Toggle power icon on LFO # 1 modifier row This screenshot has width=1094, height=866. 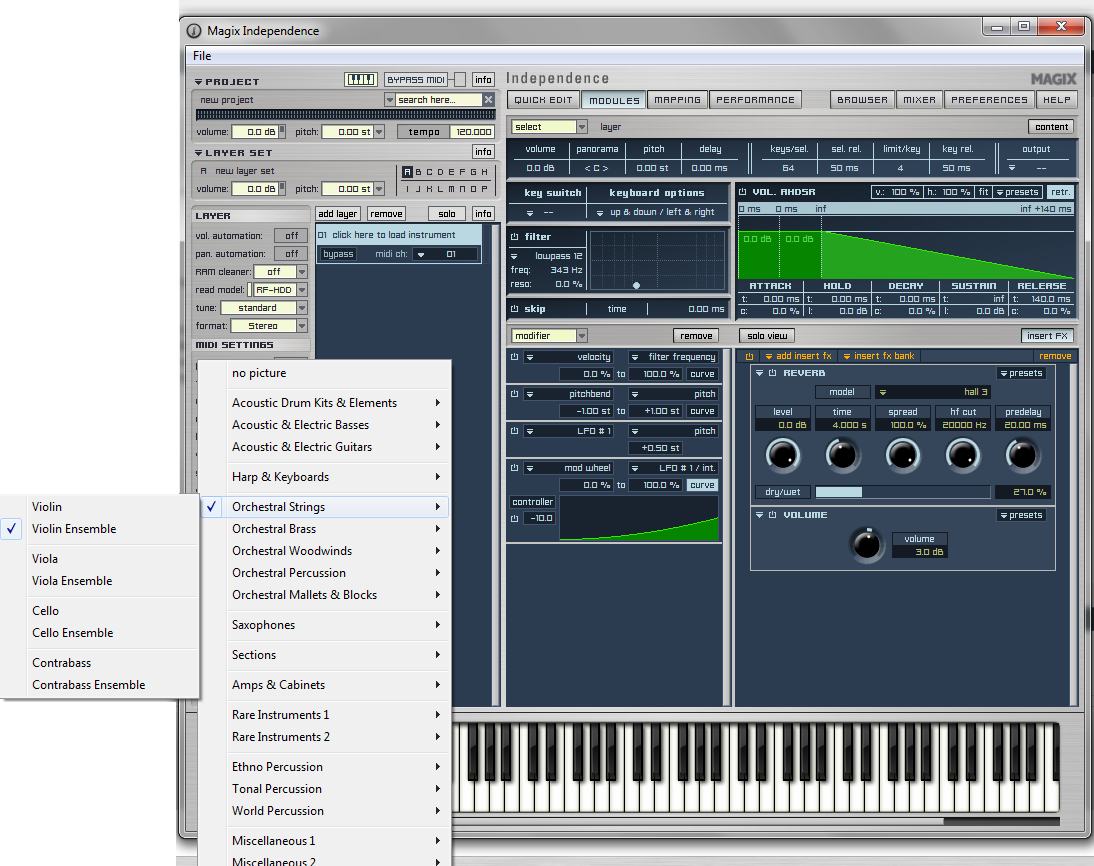[515, 431]
